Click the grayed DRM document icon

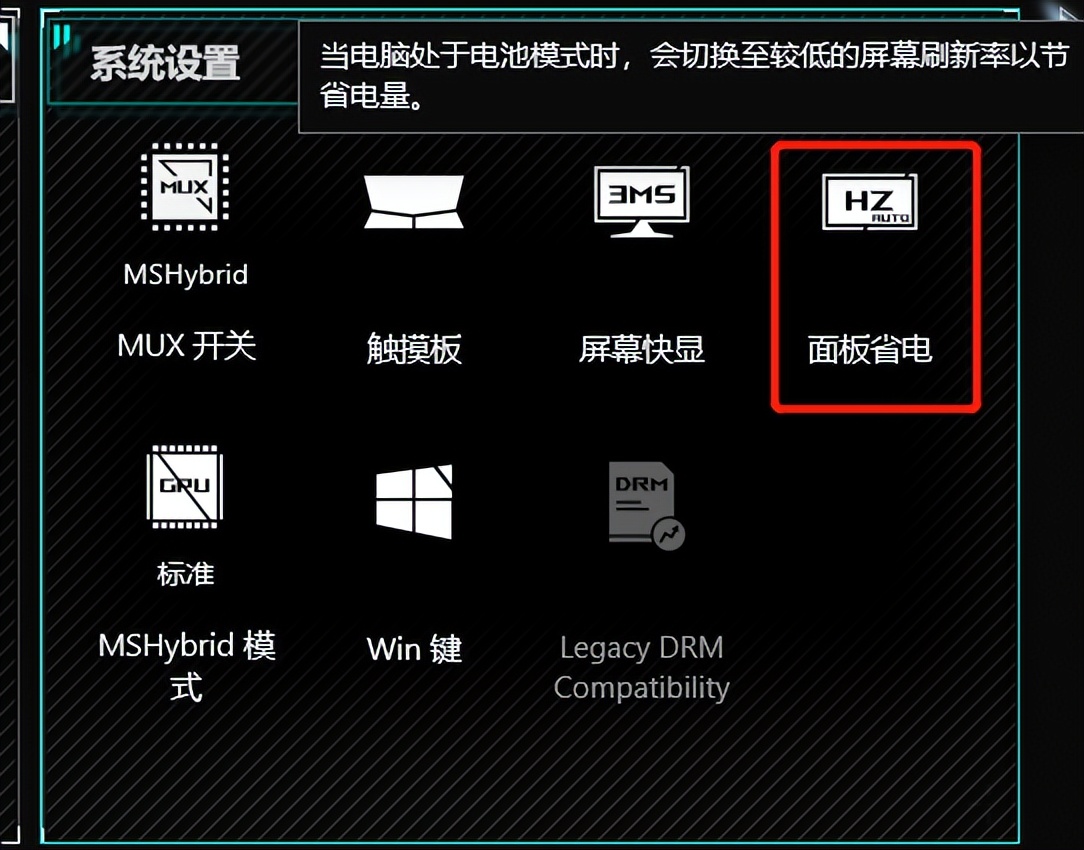pos(646,505)
